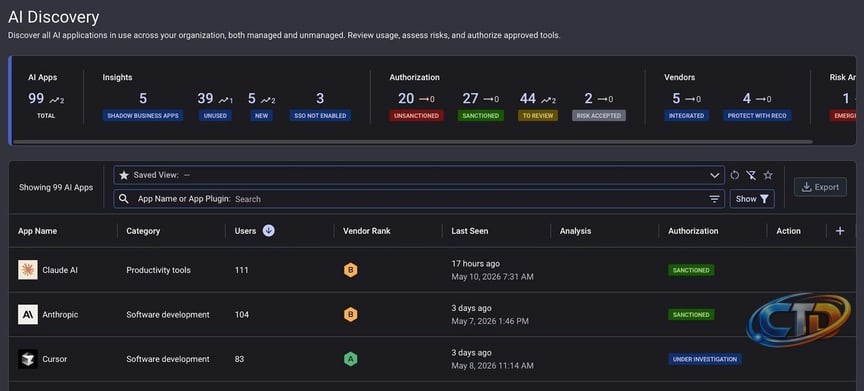864x391 pixels.
Task: Click the Anthropic app logo
Action: coord(28,314)
